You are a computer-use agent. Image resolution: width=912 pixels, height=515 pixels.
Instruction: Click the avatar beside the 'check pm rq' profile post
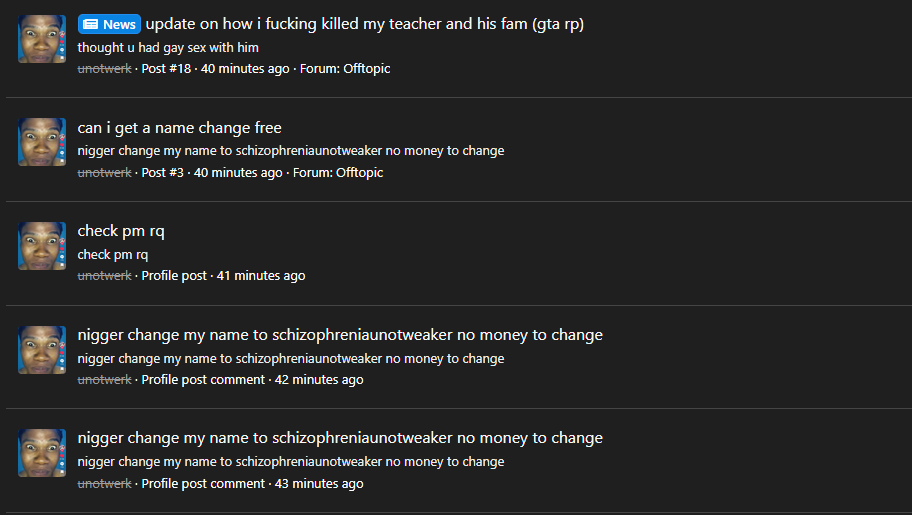(x=42, y=246)
